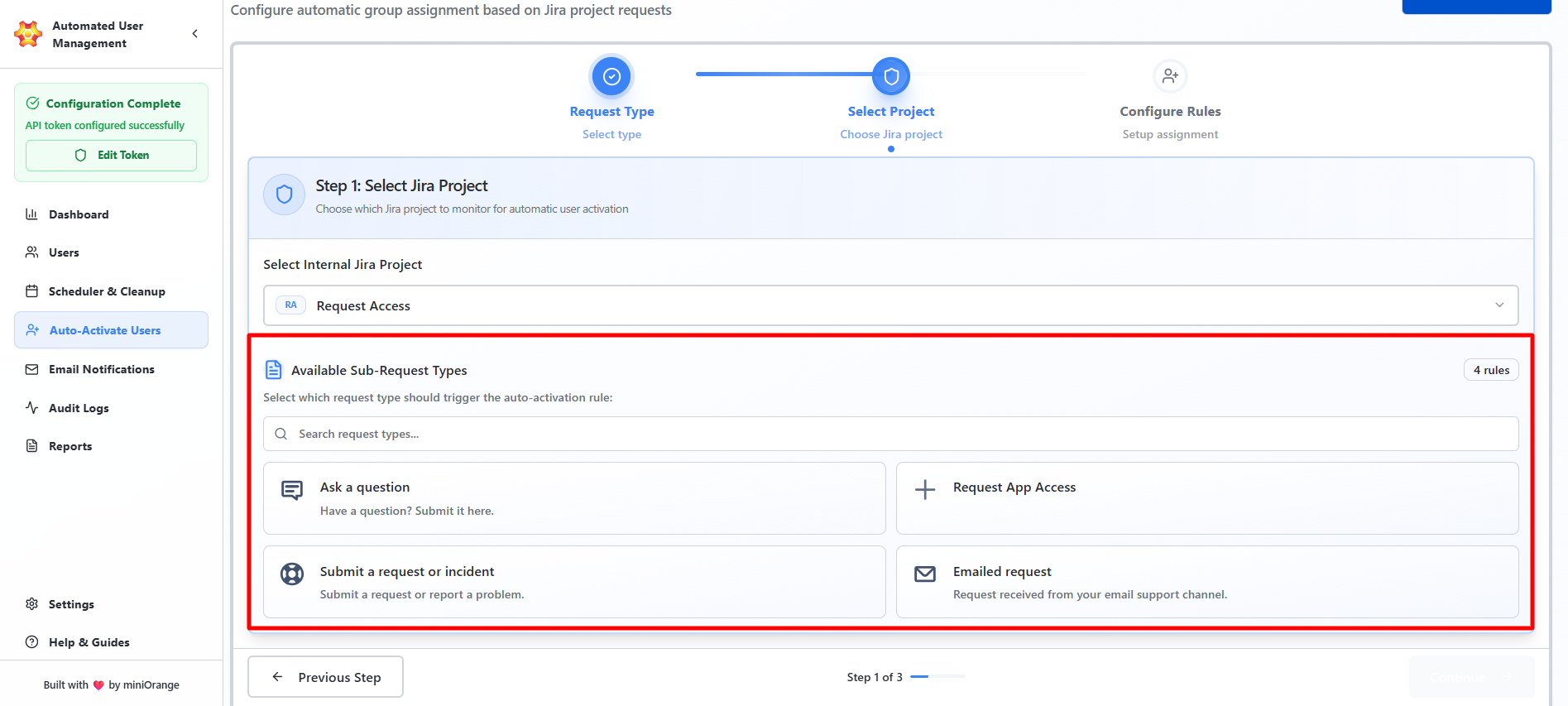Screen dimensions: 1568x706
Task: Click the miniOrange heart icon
Action: click(98, 685)
